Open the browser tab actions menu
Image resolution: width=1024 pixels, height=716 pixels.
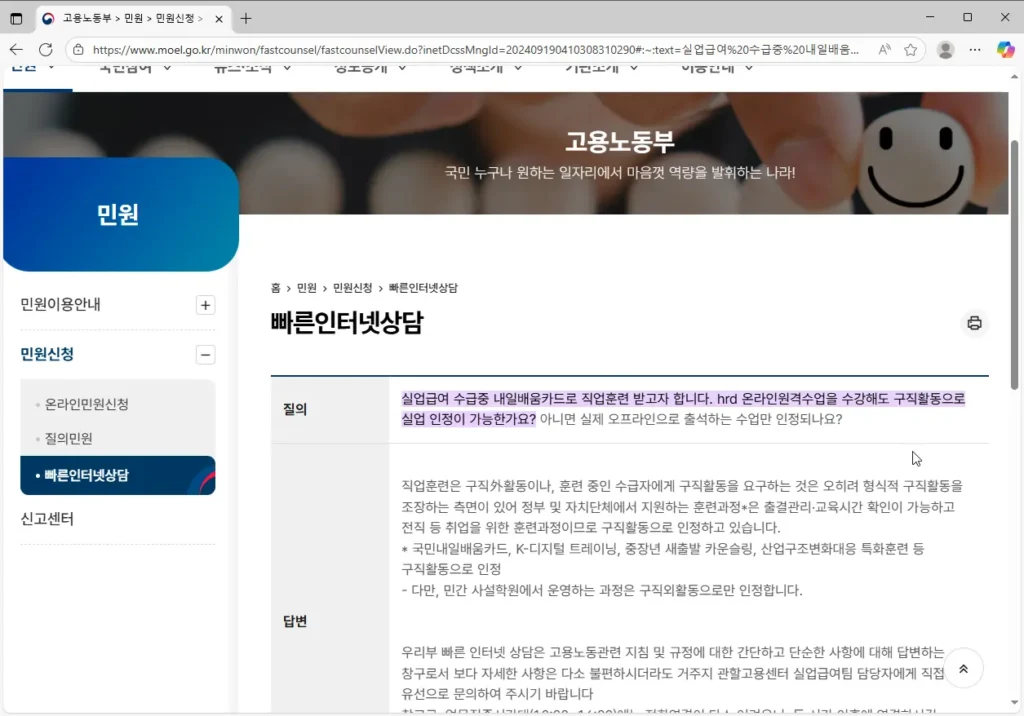pyautogui.click(x=16, y=18)
